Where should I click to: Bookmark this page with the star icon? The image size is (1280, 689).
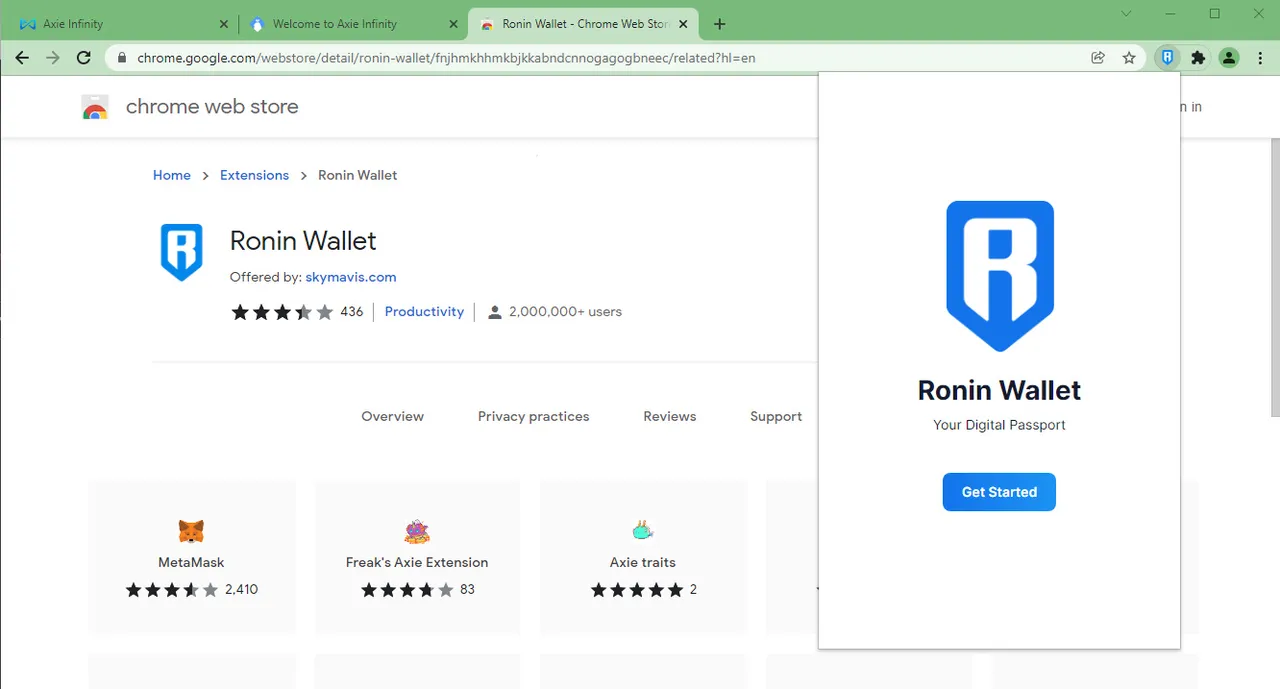pos(1129,58)
